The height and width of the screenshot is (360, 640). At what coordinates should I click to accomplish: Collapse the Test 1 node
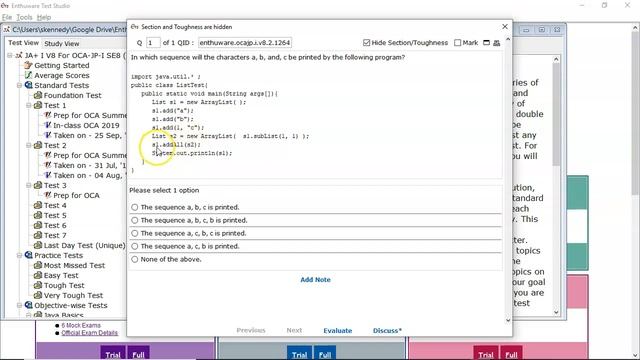29,105
